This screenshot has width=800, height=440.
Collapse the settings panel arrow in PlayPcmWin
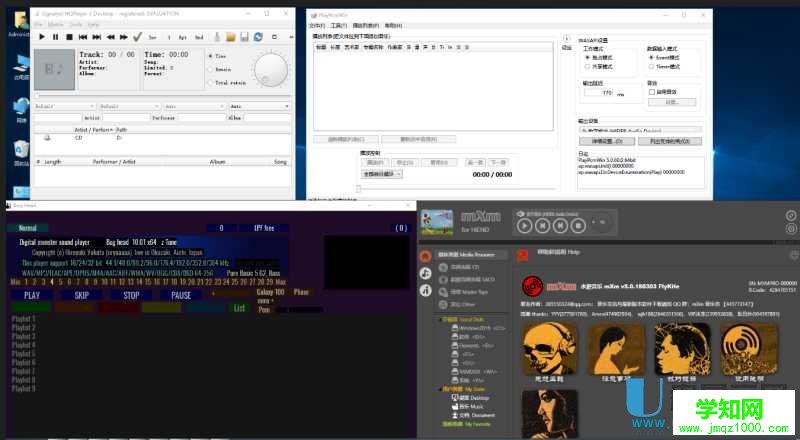click(566, 38)
